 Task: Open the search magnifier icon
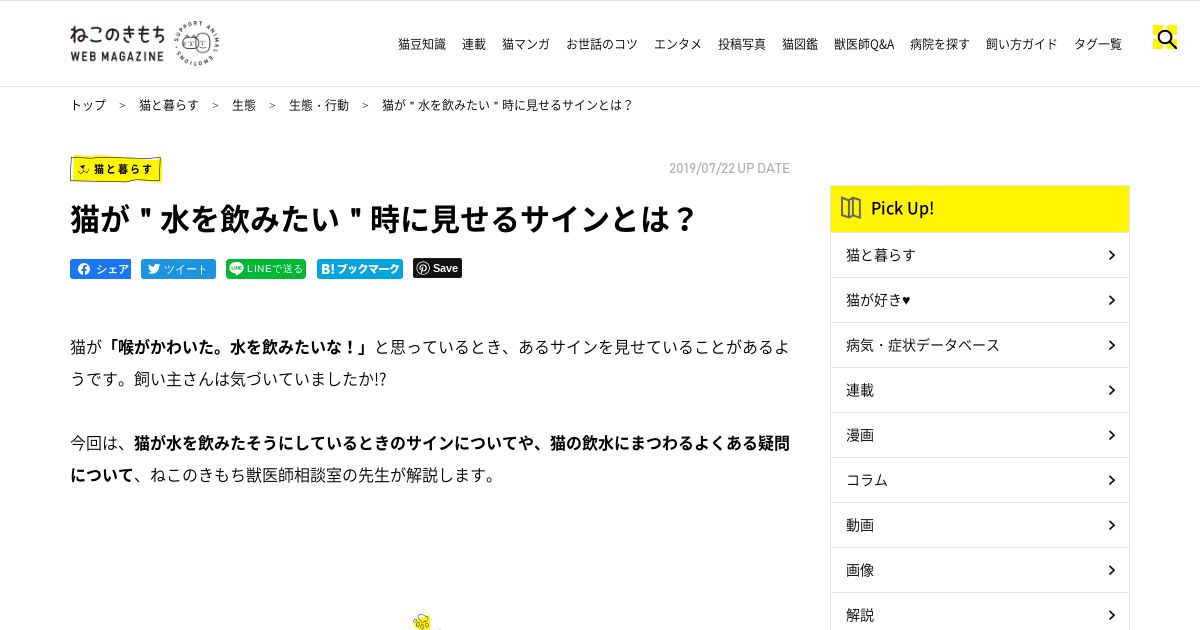1165,38
